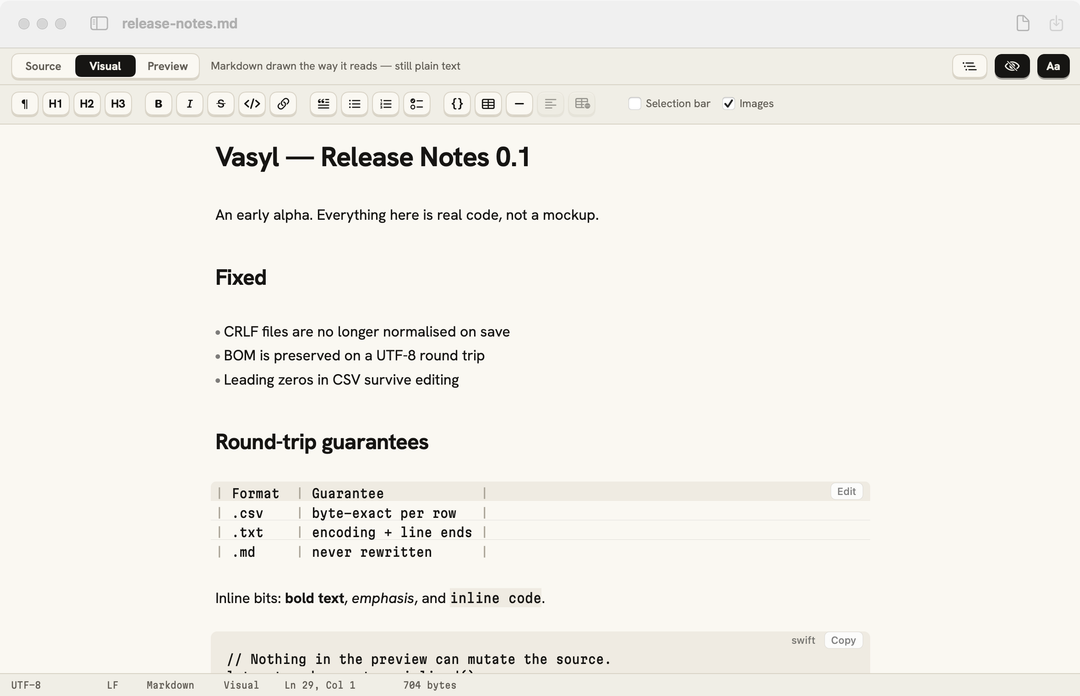Click the inline code text span

pos(496,598)
